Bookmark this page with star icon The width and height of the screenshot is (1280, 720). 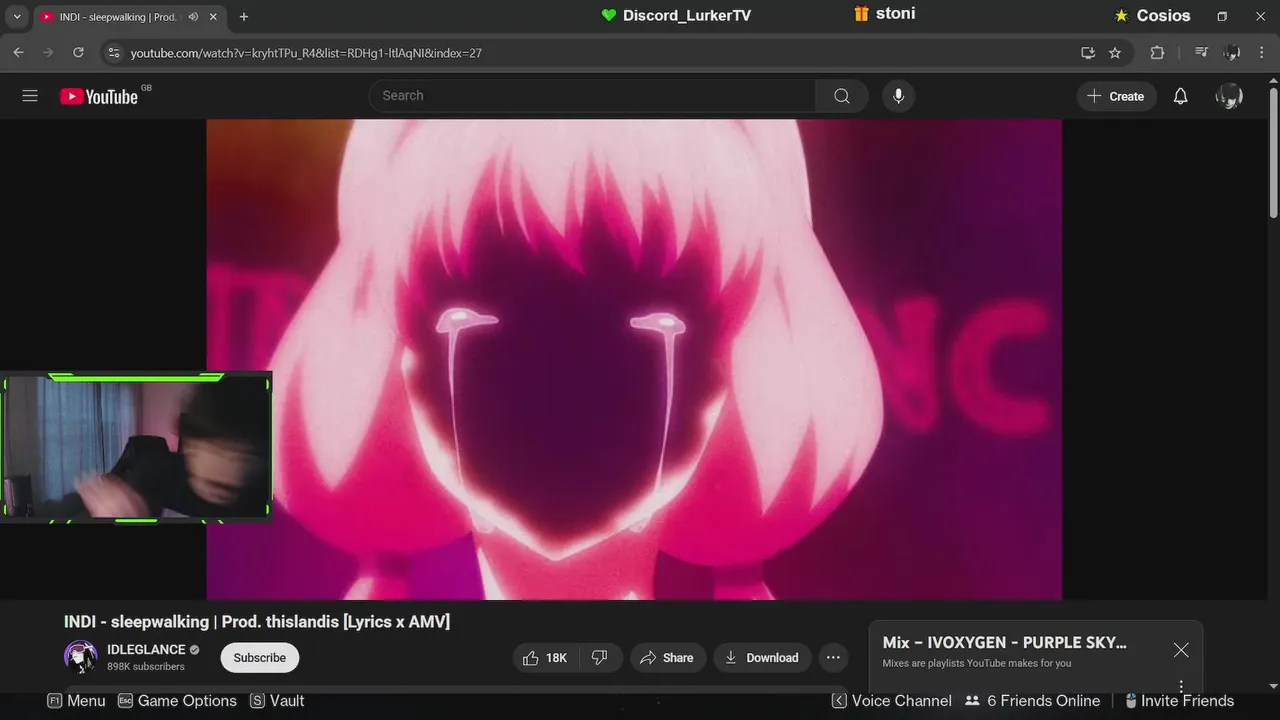click(x=1115, y=52)
